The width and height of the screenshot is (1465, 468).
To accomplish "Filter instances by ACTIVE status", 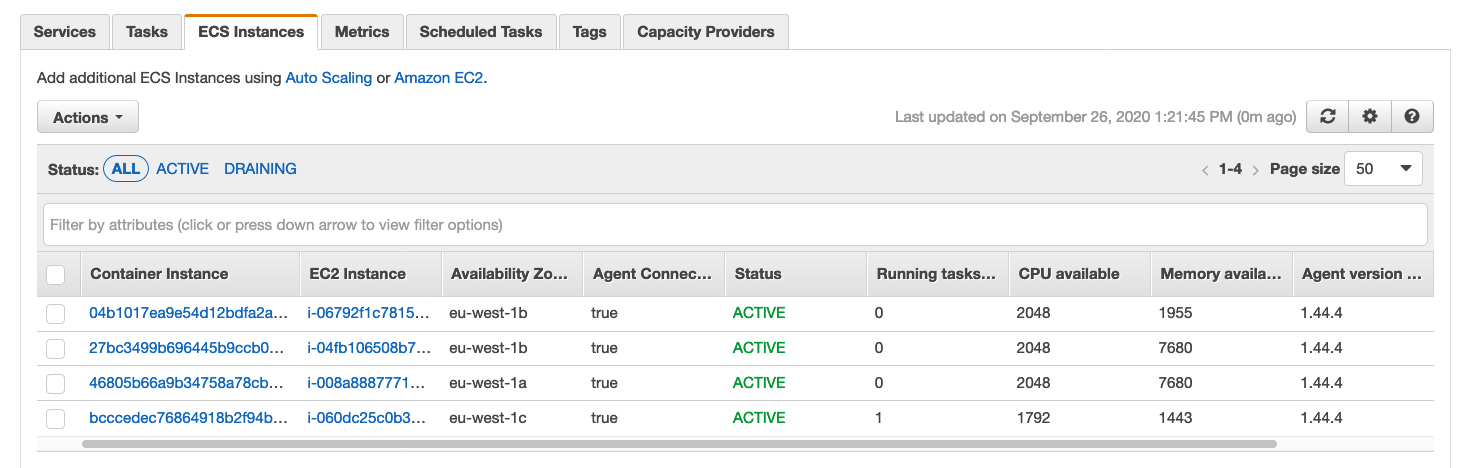I will [x=183, y=169].
